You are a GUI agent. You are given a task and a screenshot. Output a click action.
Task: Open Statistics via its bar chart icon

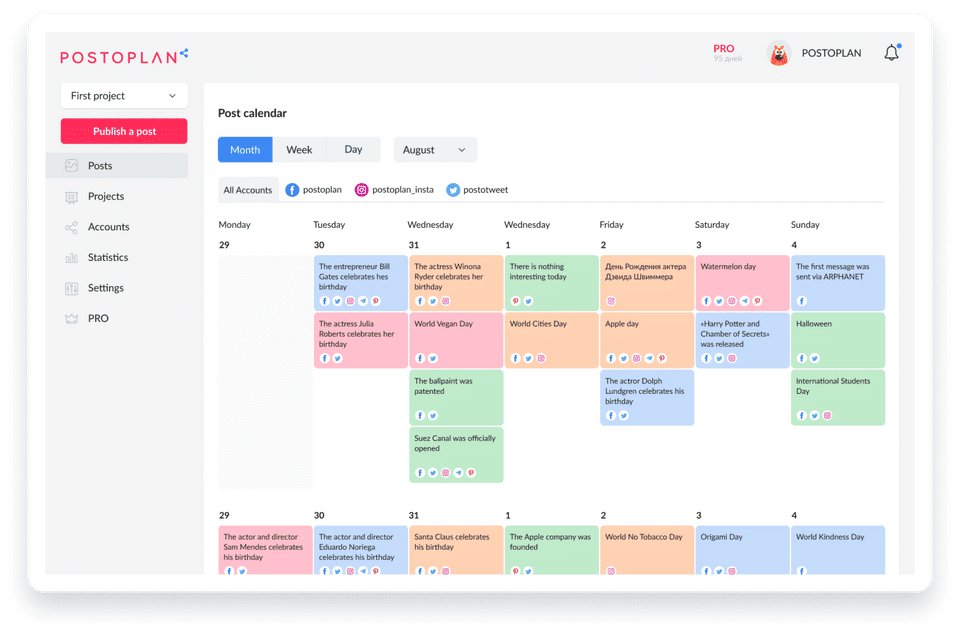pyautogui.click(x=72, y=258)
